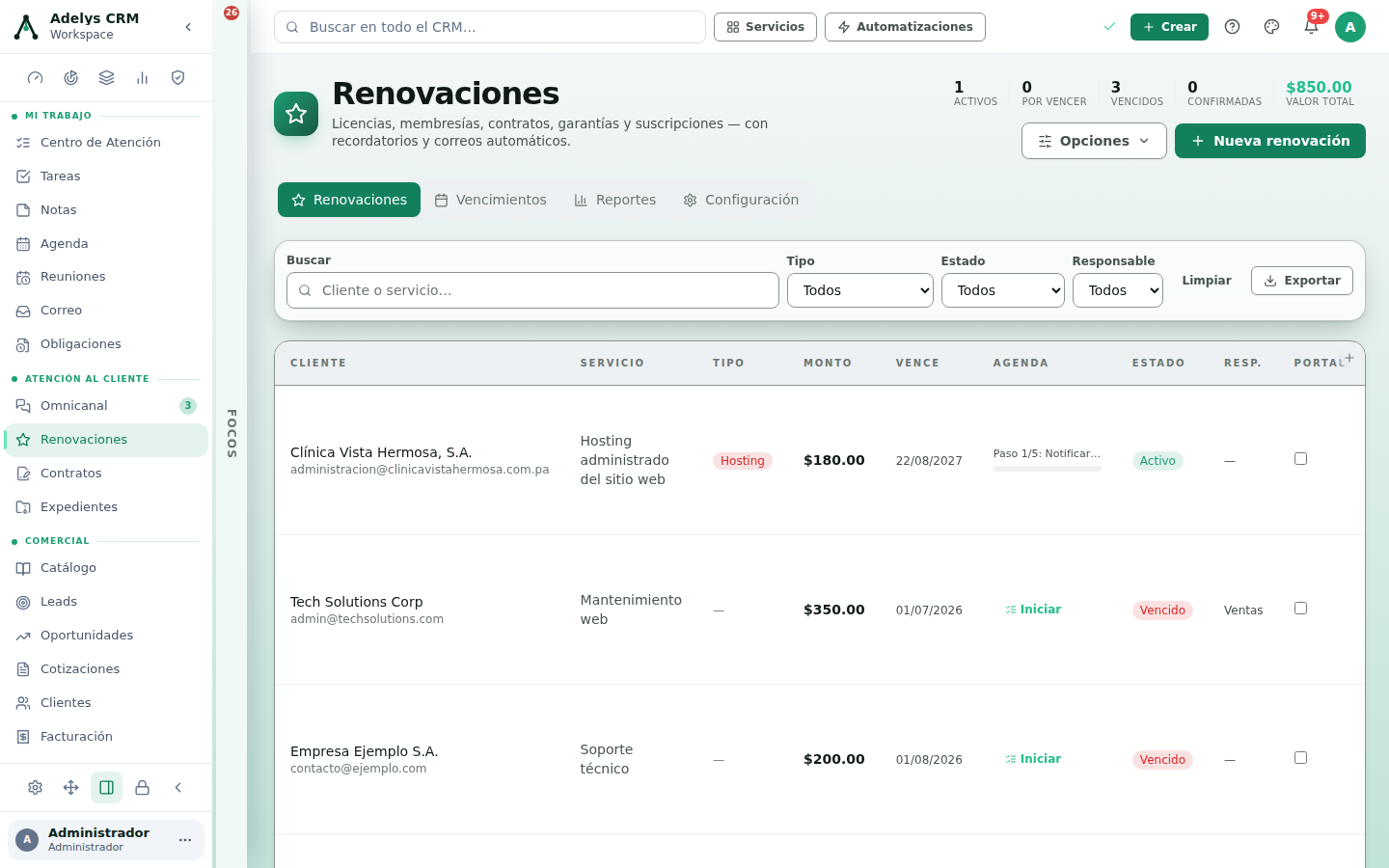Click the Paso 1/5 progress bar
Screen dimensions: 1389x868
coord(1048,469)
